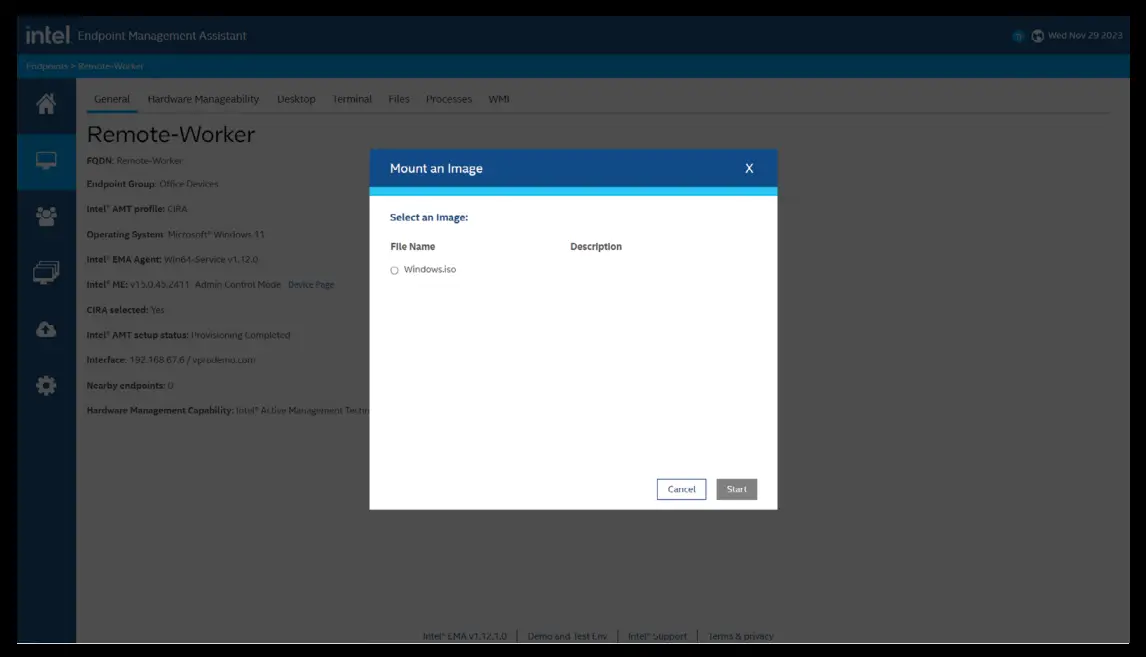Click the Description column header

pos(596,246)
